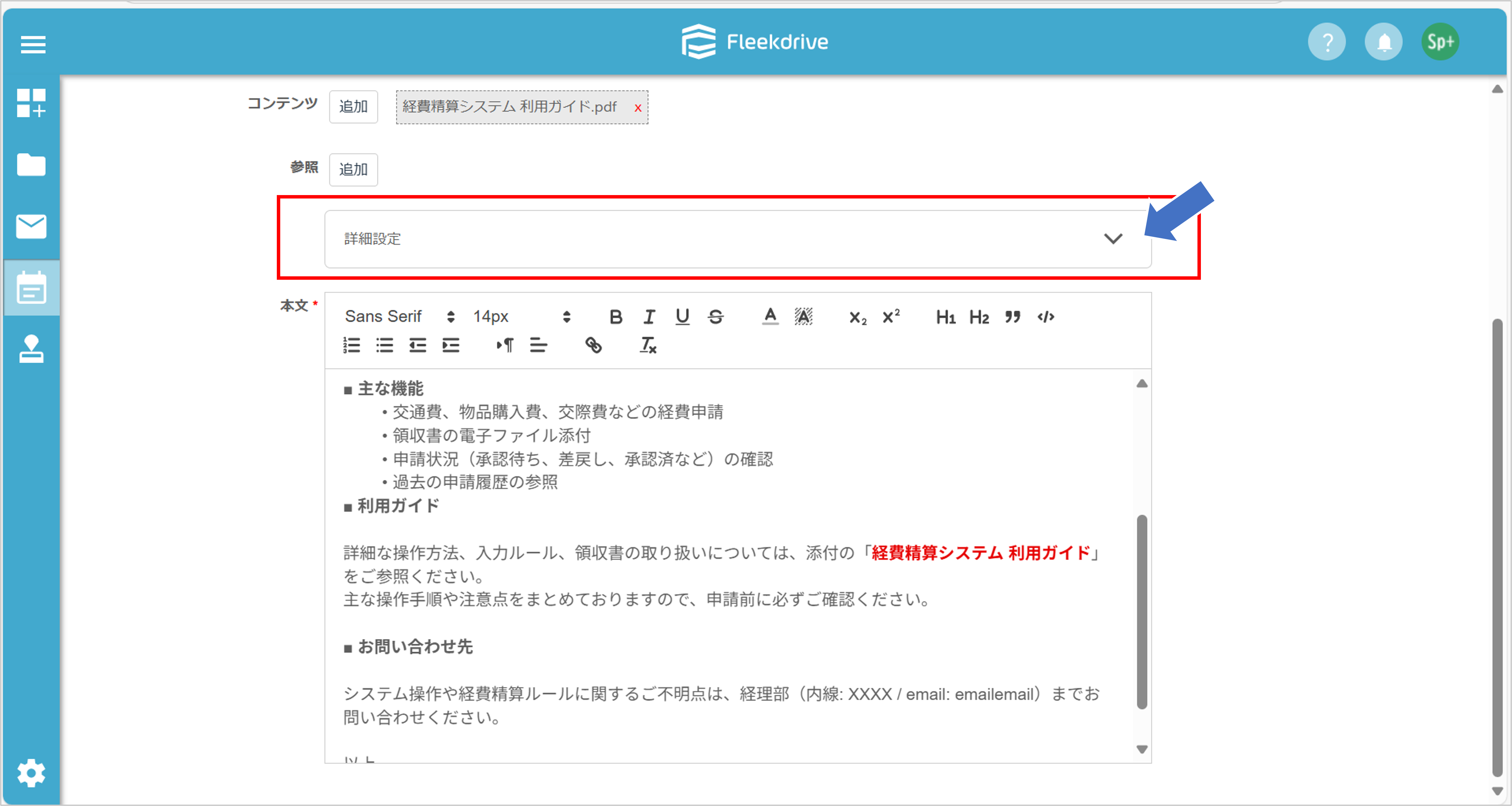The height and width of the screenshot is (806, 1512).
Task: Toggle underline formatting
Action: pos(682,317)
